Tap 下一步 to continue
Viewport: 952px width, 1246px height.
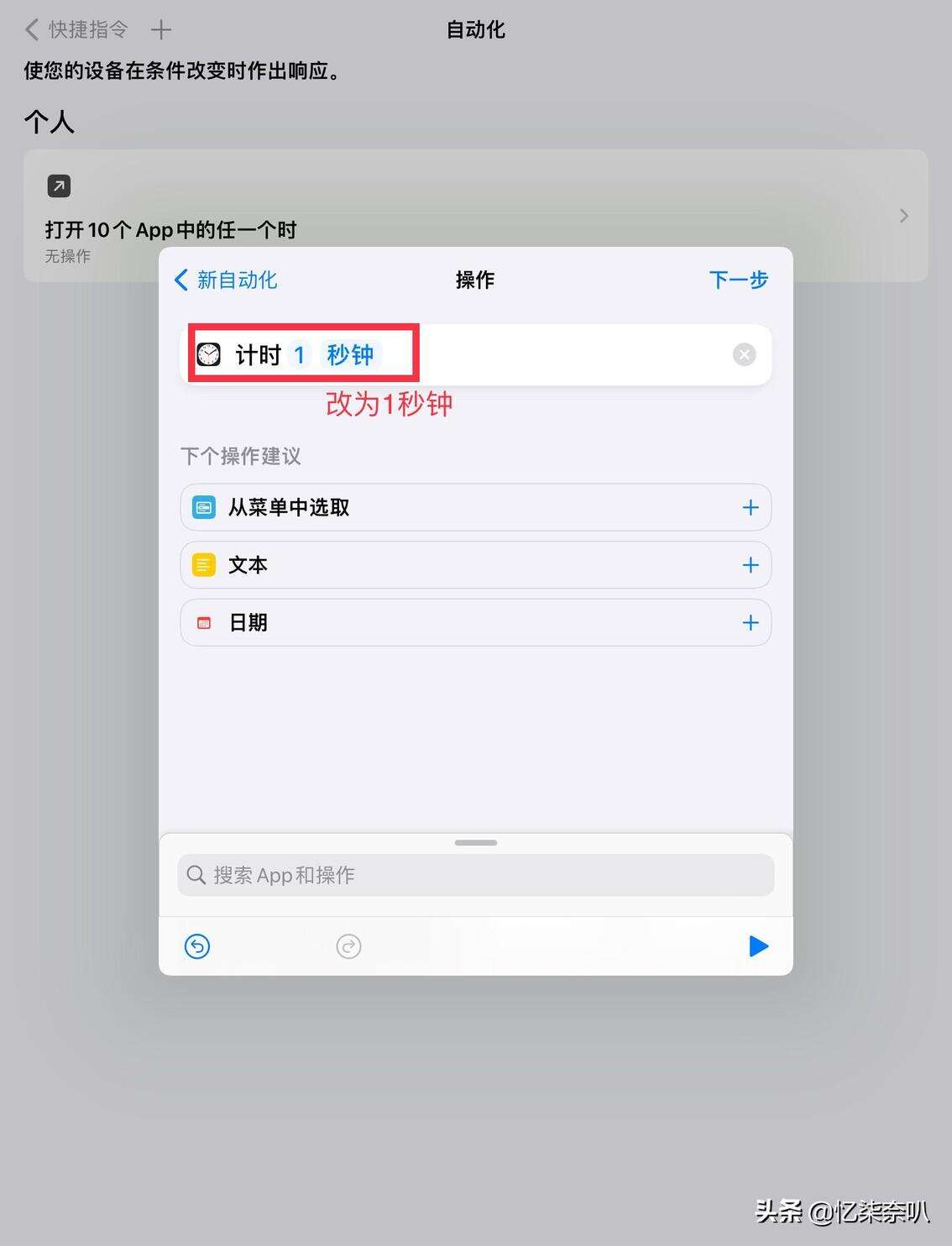pos(739,280)
